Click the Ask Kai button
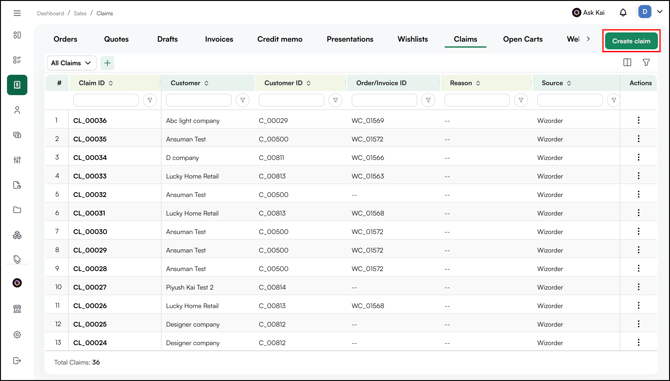The image size is (670, 381). pyautogui.click(x=588, y=13)
